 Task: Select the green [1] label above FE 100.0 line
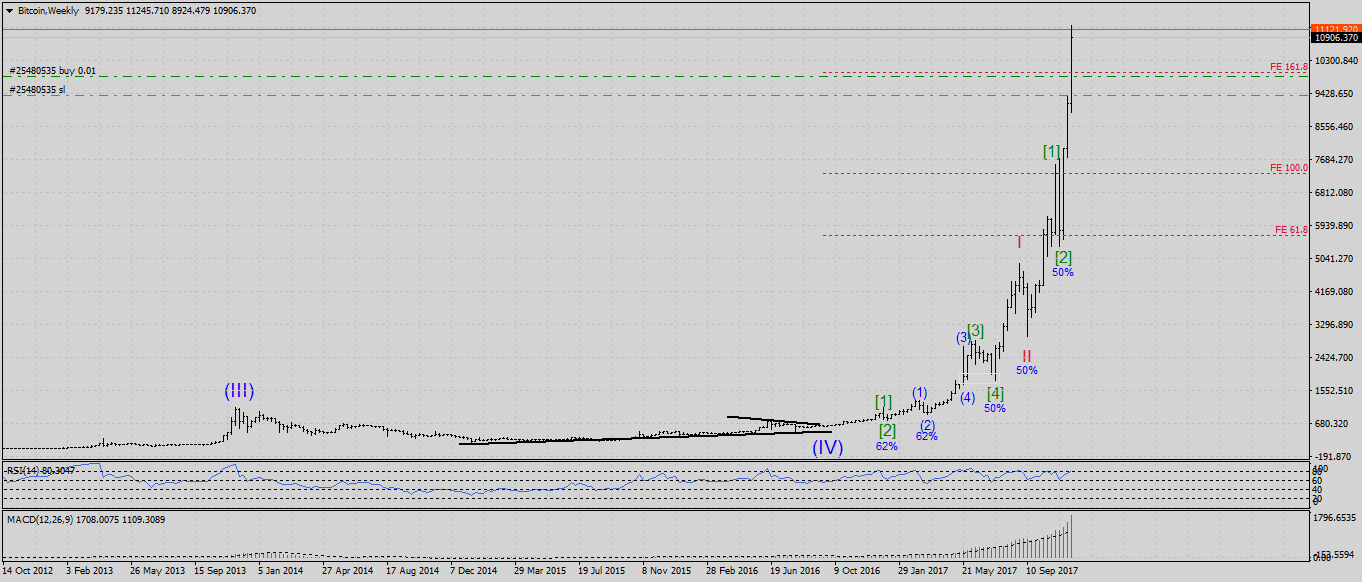pos(1052,152)
